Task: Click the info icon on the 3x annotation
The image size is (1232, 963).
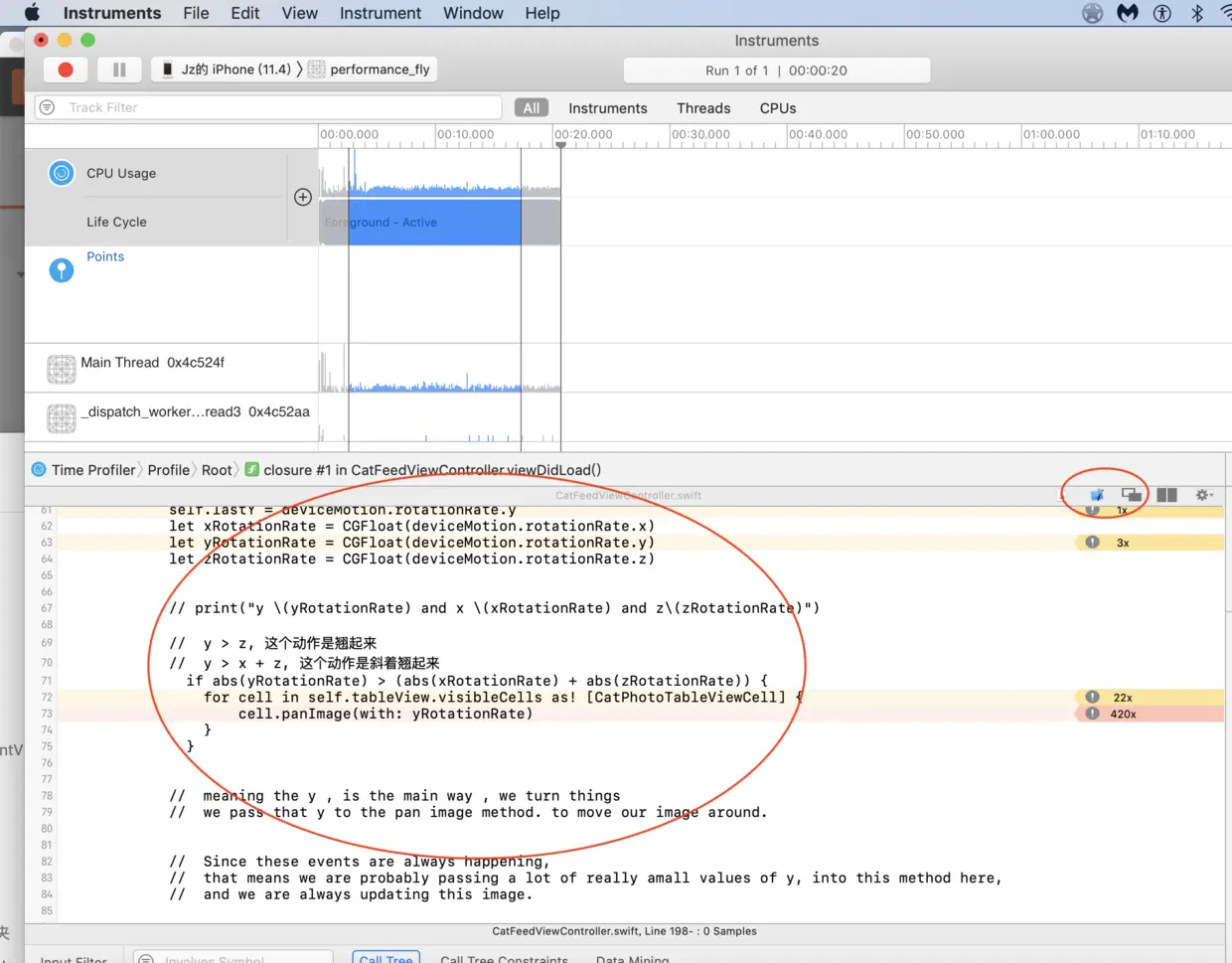Action: [1092, 543]
